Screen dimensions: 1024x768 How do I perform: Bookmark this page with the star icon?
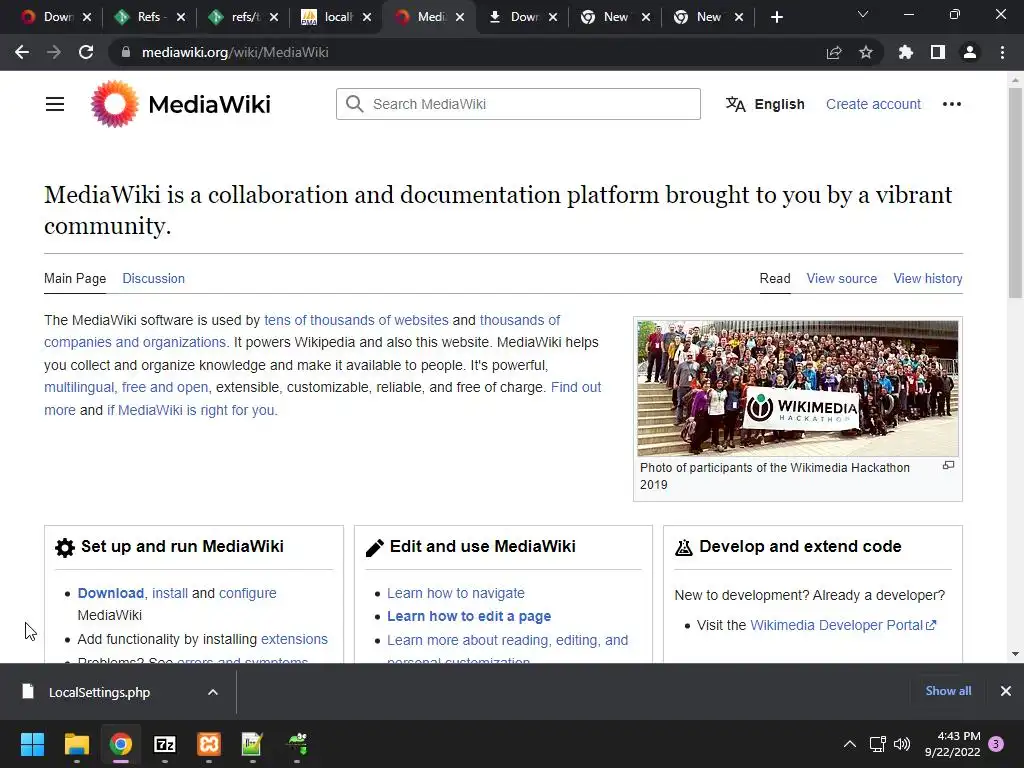[x=866, y=52]
